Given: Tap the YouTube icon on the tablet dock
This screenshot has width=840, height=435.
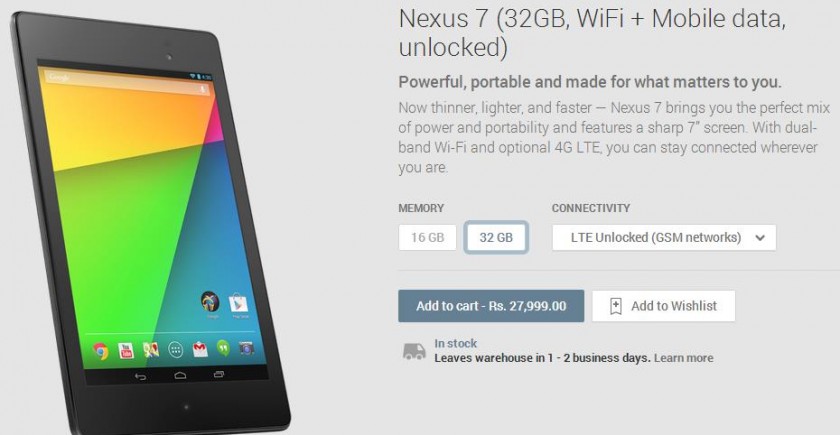Looking at the screenshot, I should coord(126,351).
